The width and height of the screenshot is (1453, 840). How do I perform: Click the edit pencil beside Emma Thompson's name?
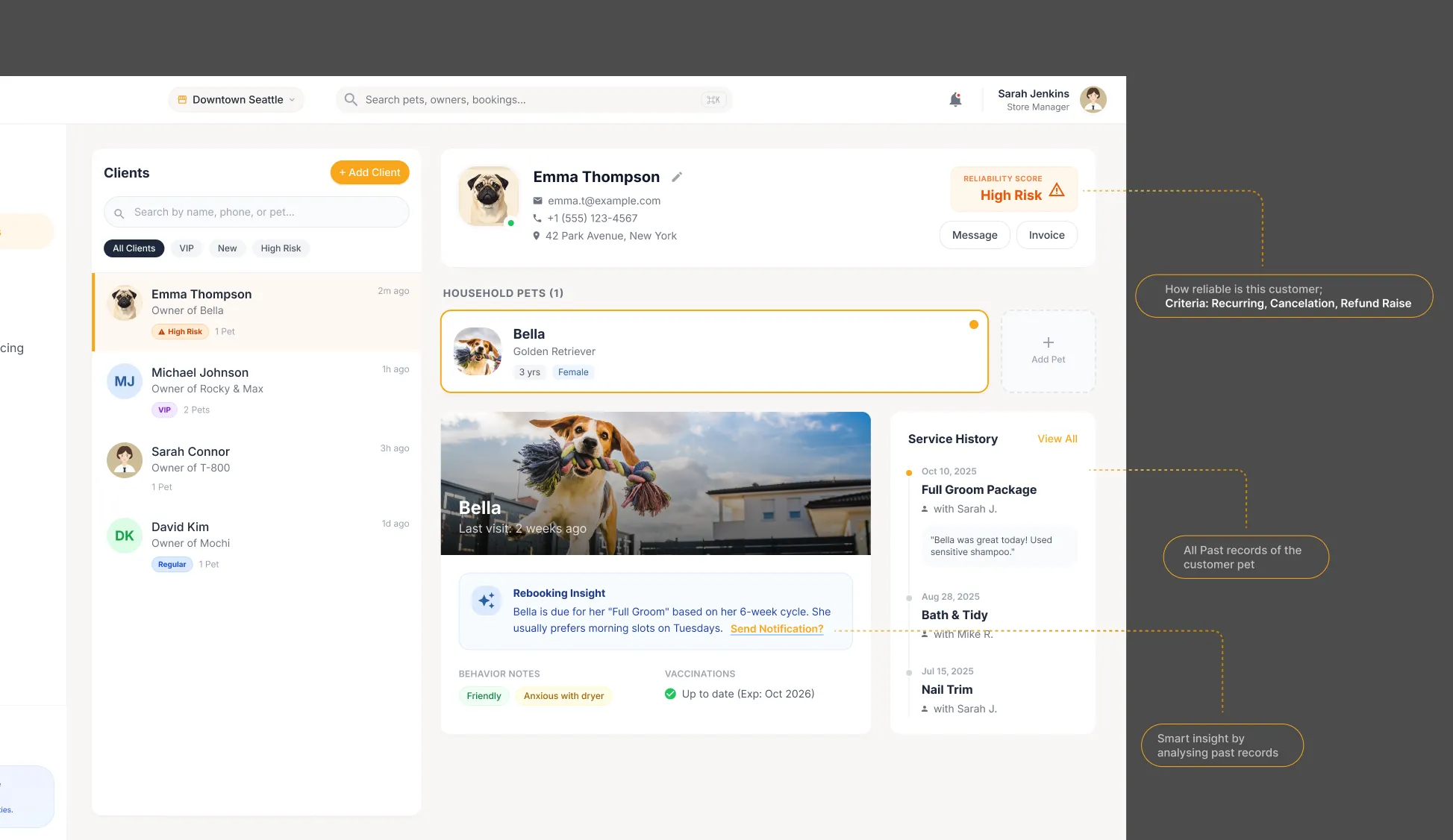tap(677, 177)
